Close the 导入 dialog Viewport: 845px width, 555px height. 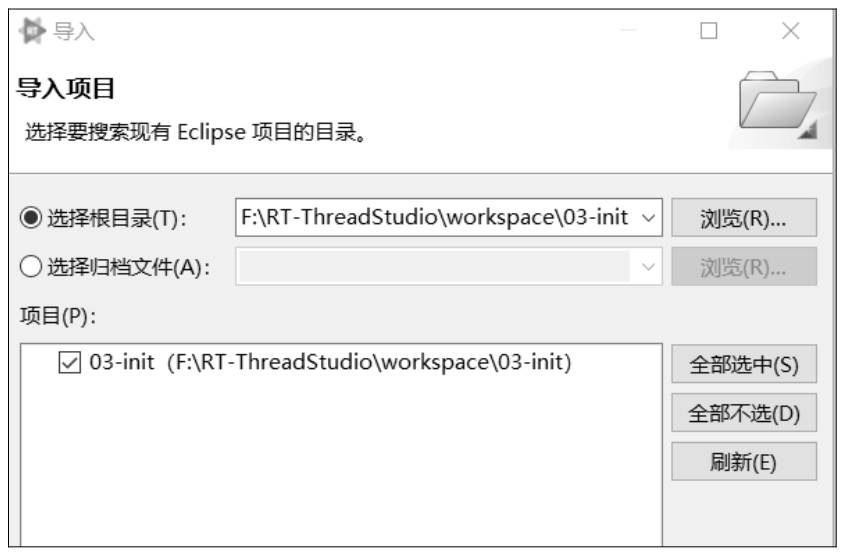tap(790, 32)
